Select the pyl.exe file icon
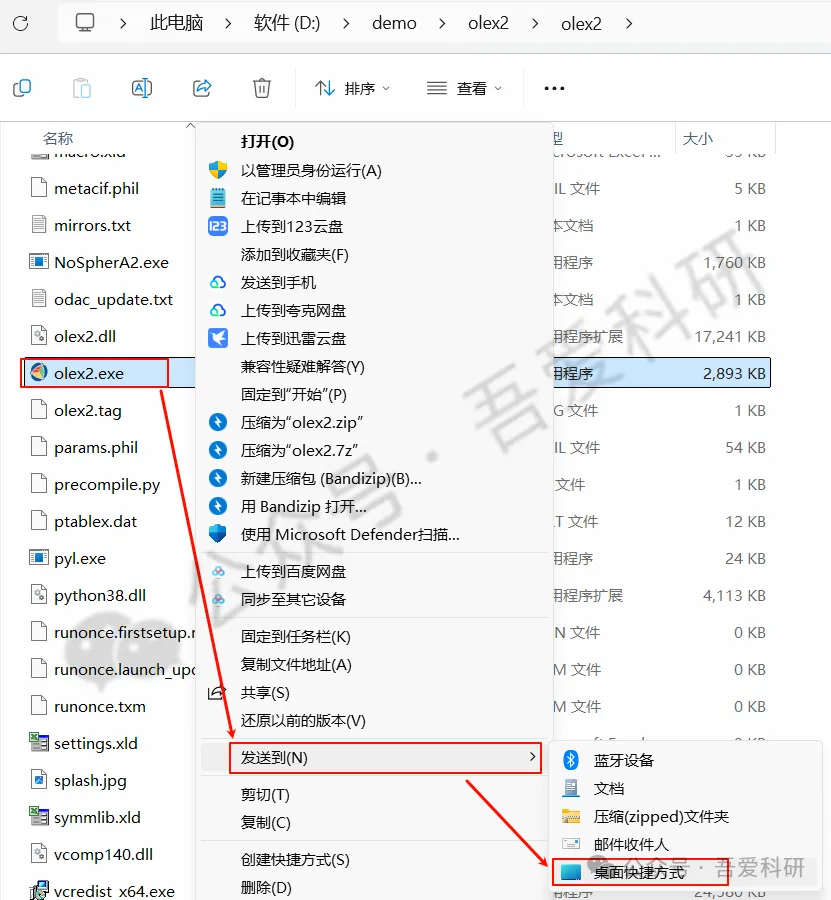Screen dimensions: 831x900 [x=38, y=557]
